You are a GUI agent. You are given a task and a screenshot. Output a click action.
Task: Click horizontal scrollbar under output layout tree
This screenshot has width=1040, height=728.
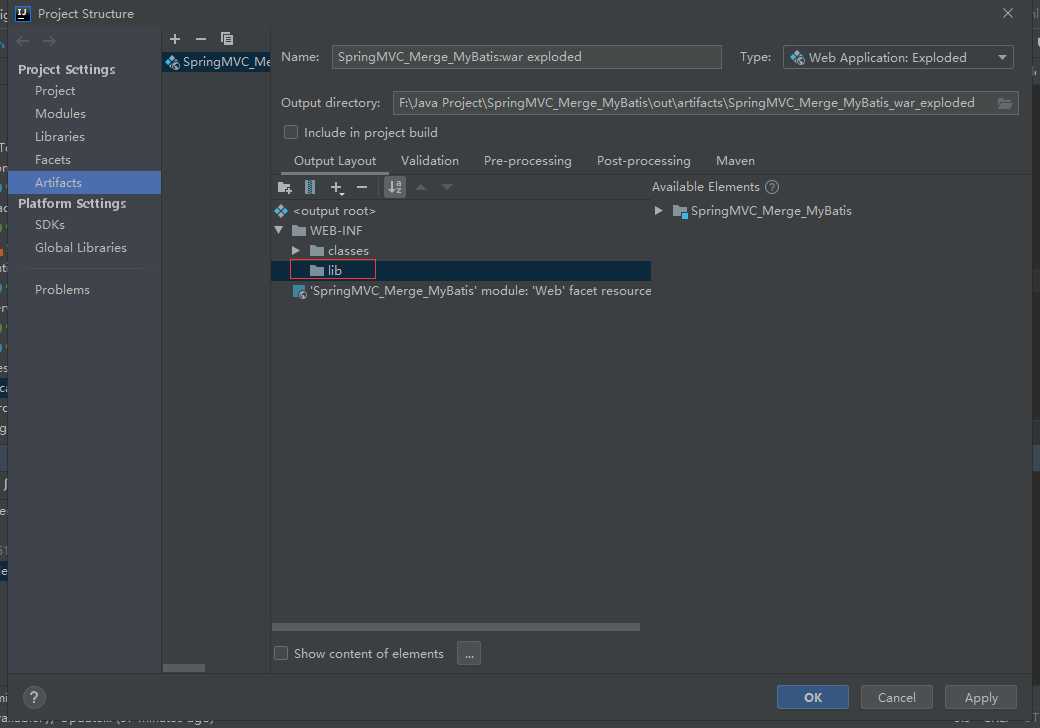click(456, 627)
